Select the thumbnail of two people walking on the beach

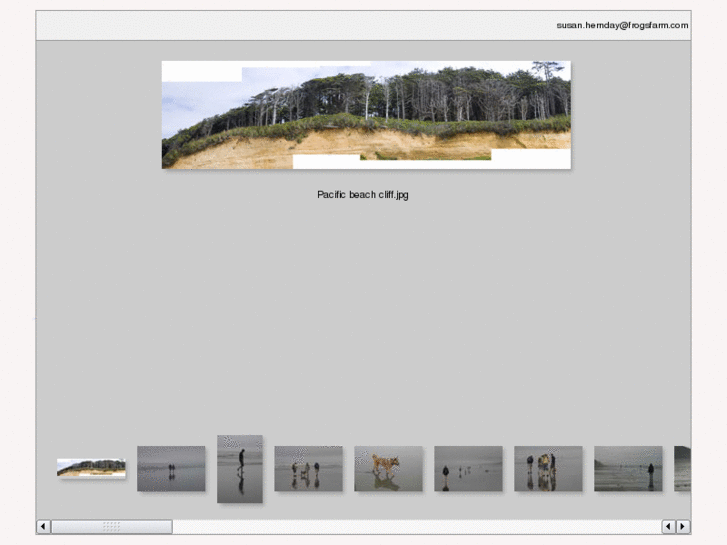pos(171,468)
